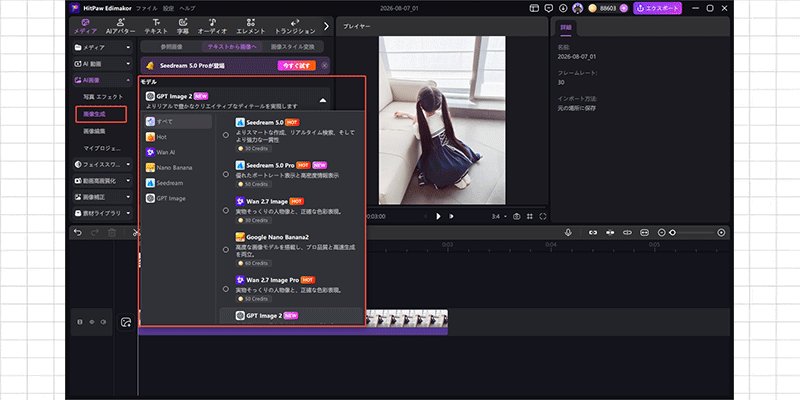
Task: Expand the 画像補正 sidebar section
Action: [x=103, y=196]
